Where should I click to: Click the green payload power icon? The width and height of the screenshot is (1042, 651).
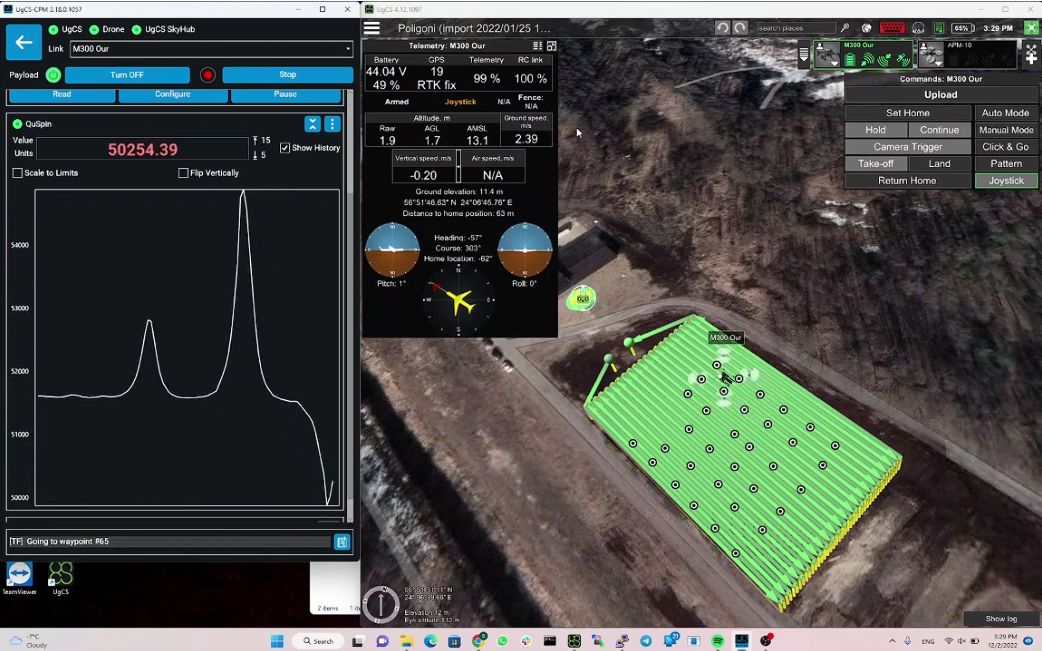[x=53, y=75]
